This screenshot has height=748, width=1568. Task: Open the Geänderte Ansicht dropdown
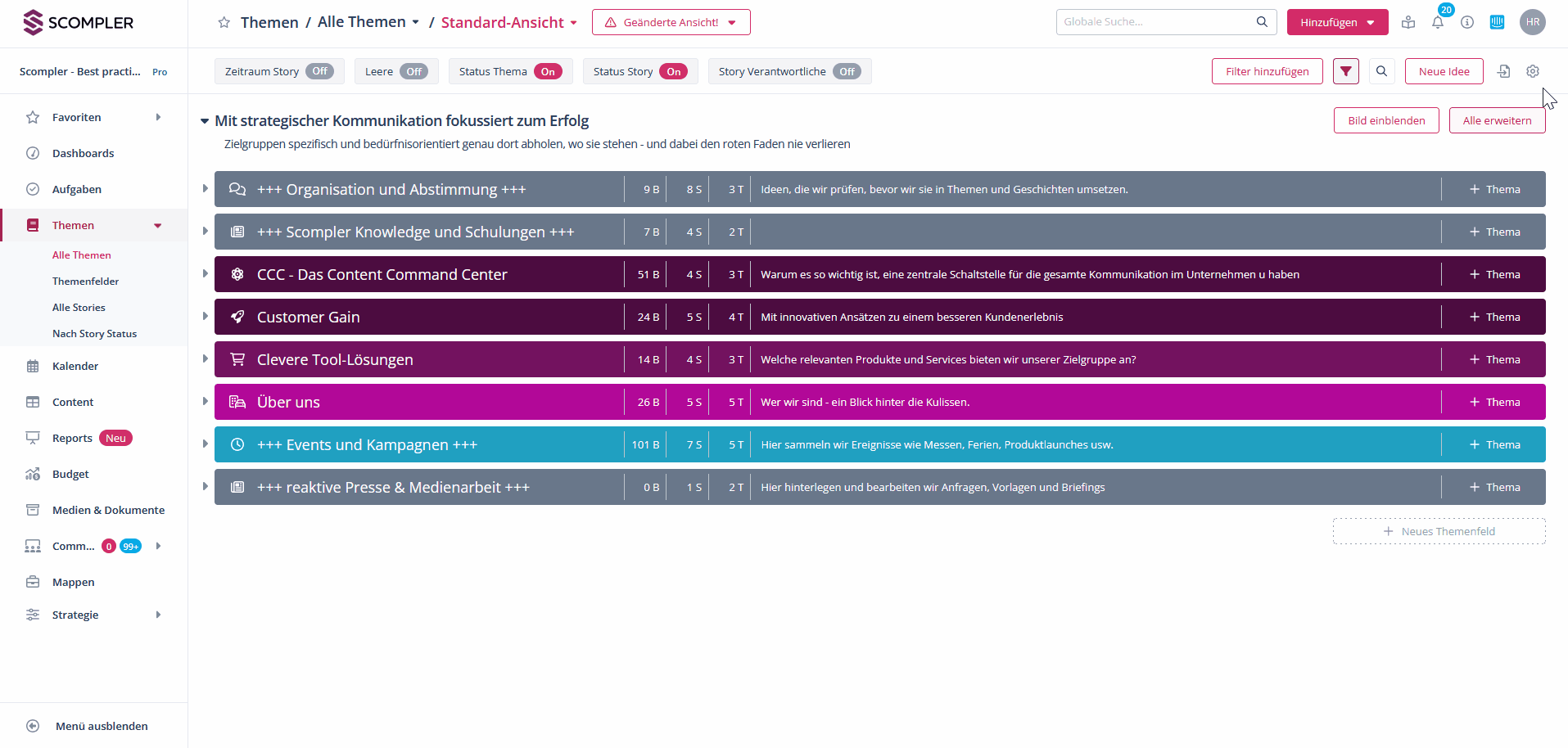click(x=671, y=22)
